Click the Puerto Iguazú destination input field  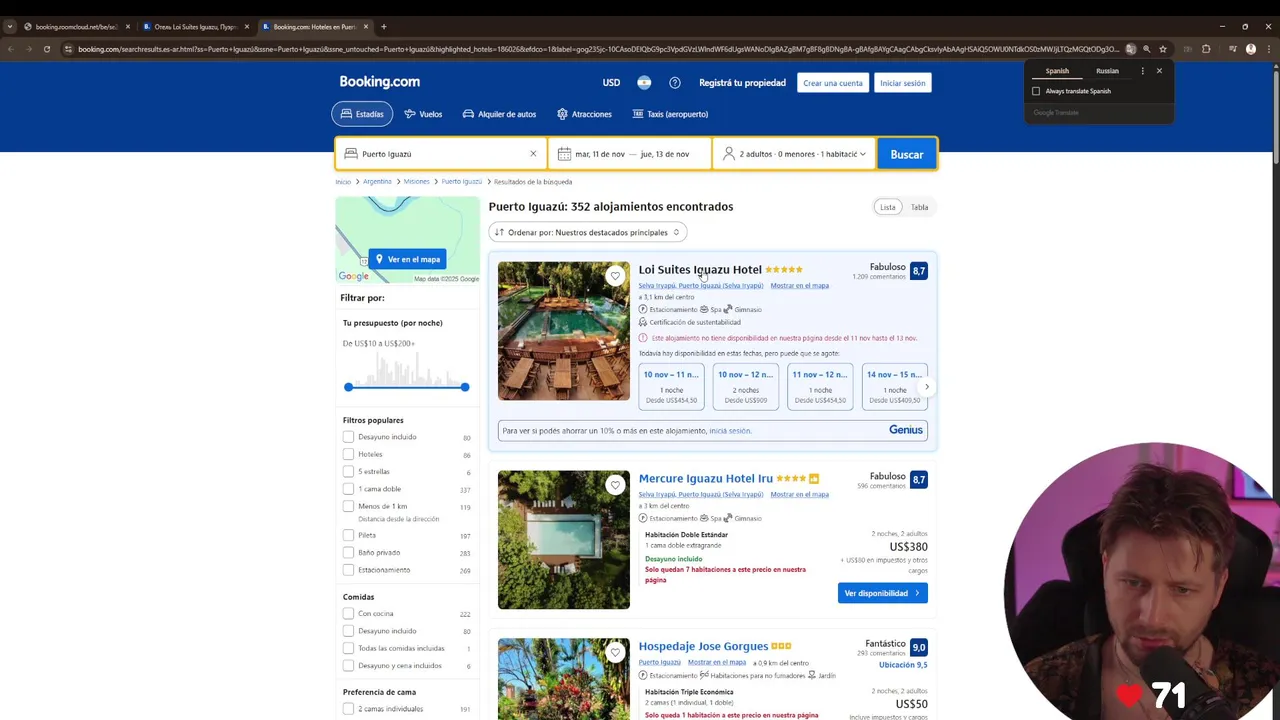442,154
